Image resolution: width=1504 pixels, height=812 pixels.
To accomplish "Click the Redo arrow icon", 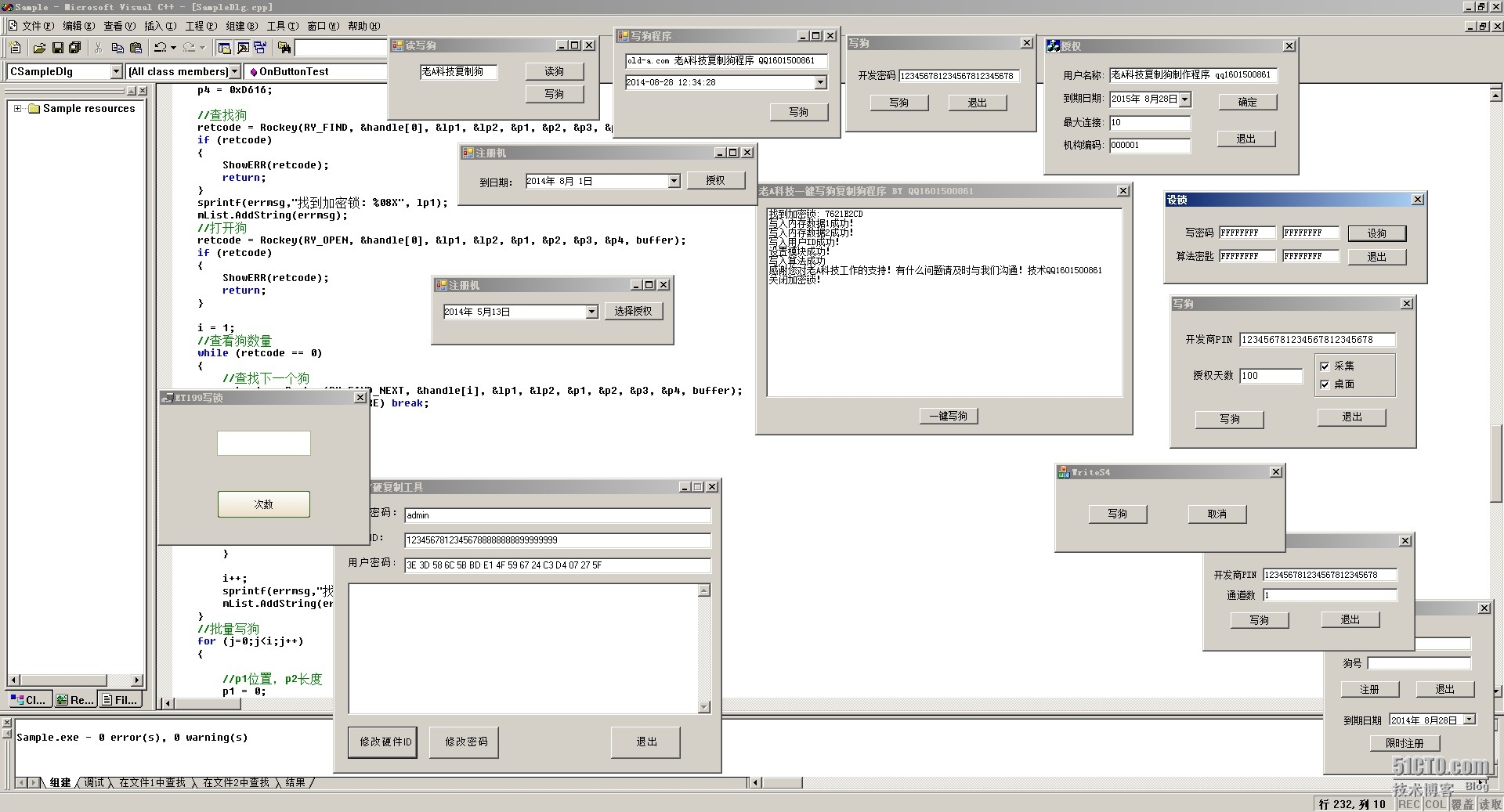I will [x=189, y=48].
